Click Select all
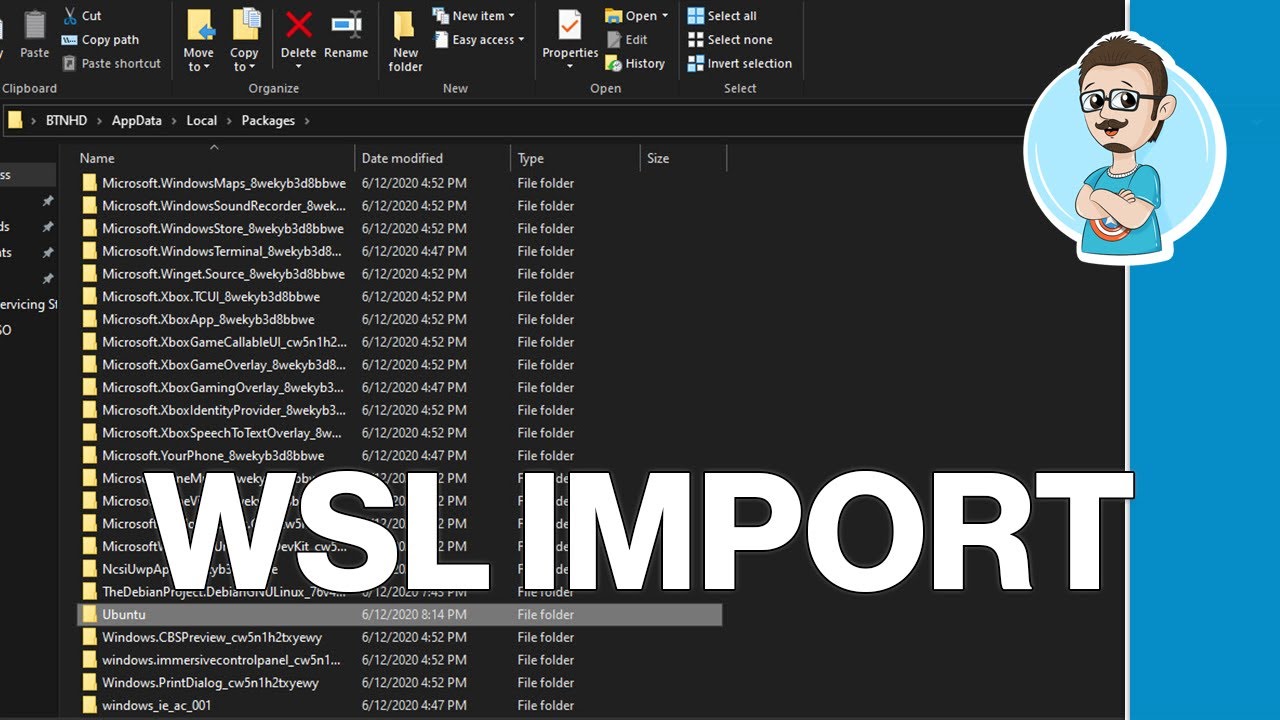This screenshot has width=1280, height=720. click(x=721, y=16)
